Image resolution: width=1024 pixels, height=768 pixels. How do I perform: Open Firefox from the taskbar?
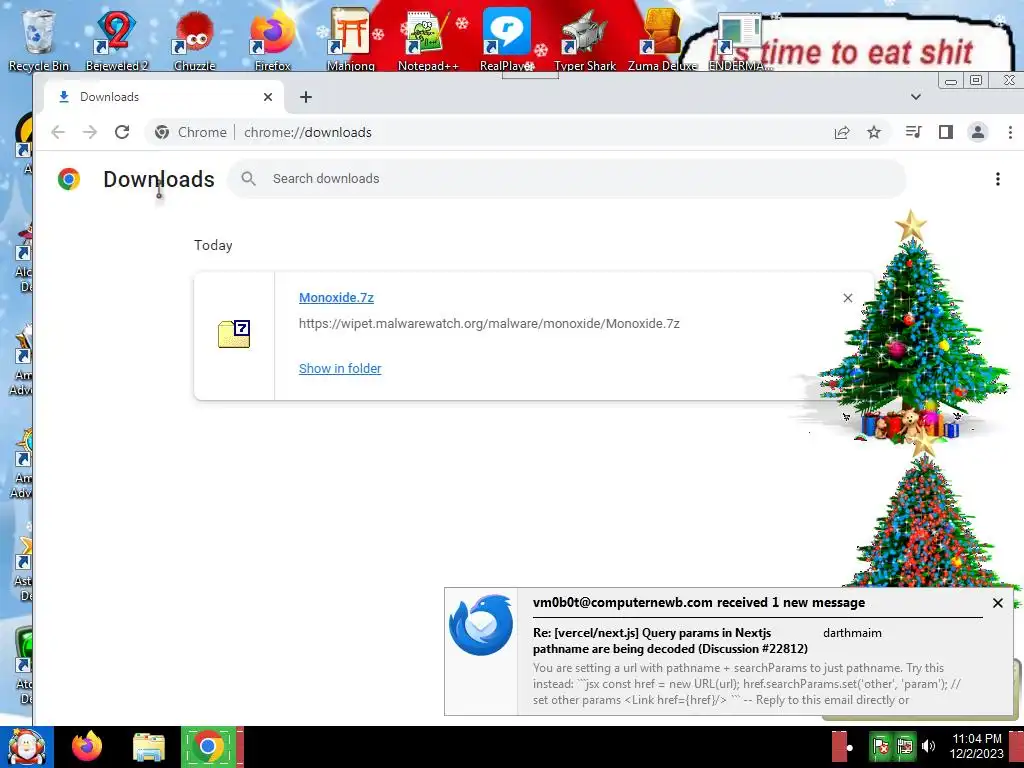tap(87, 746)
